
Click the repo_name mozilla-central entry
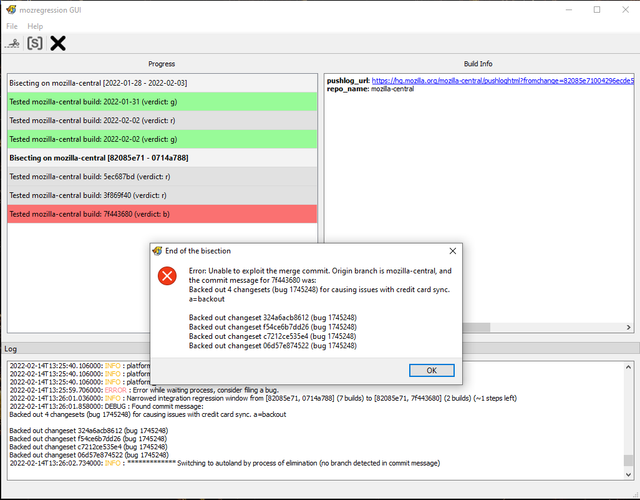pos(370,89)
